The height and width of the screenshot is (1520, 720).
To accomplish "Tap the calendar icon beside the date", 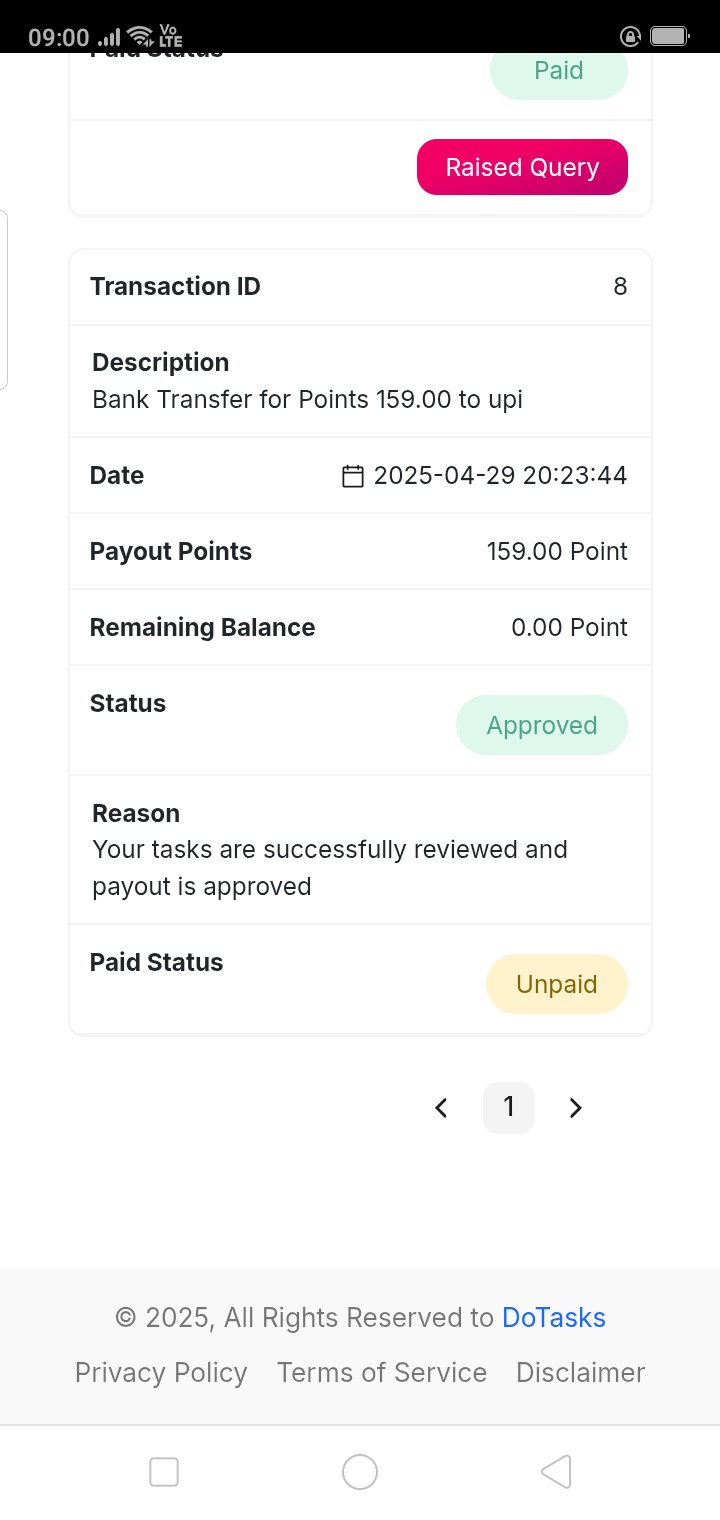I will (352, 476).
